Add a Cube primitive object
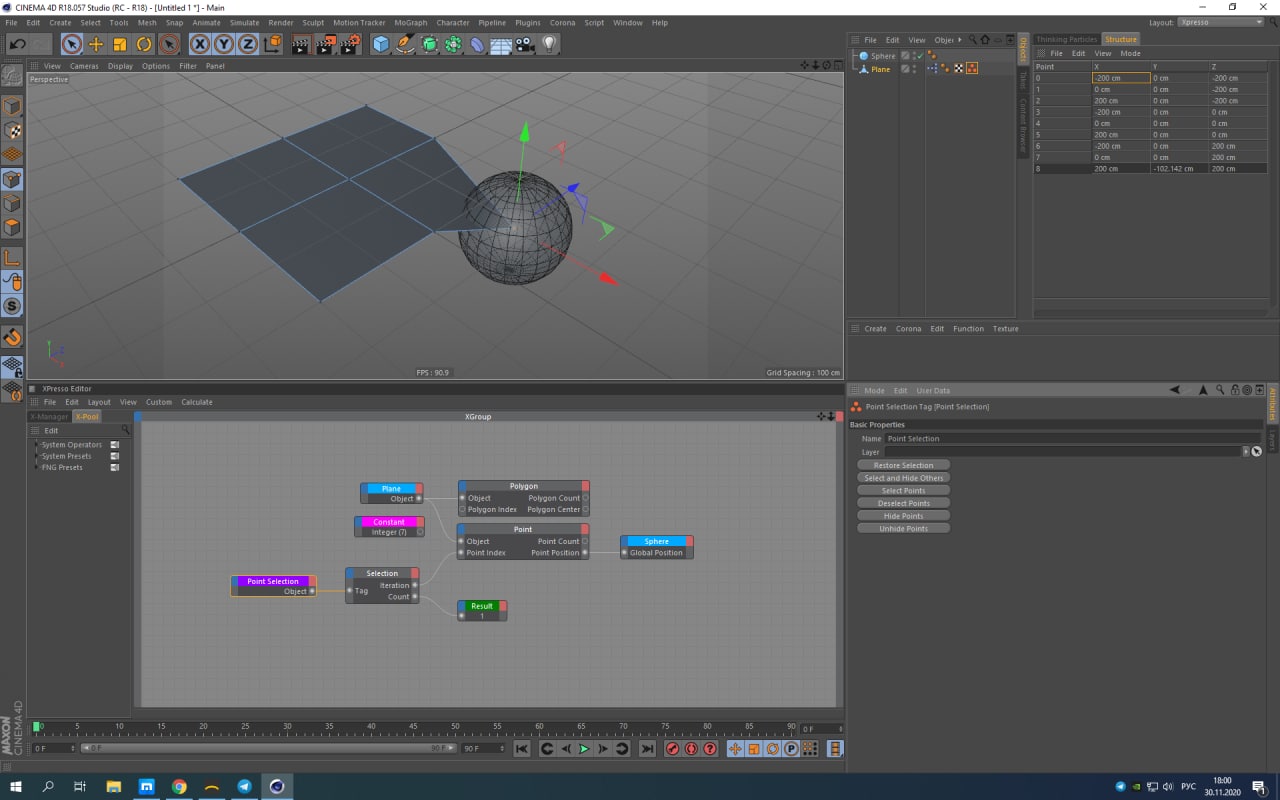The width and height of the screenshot is (1280, 800). 381,44
